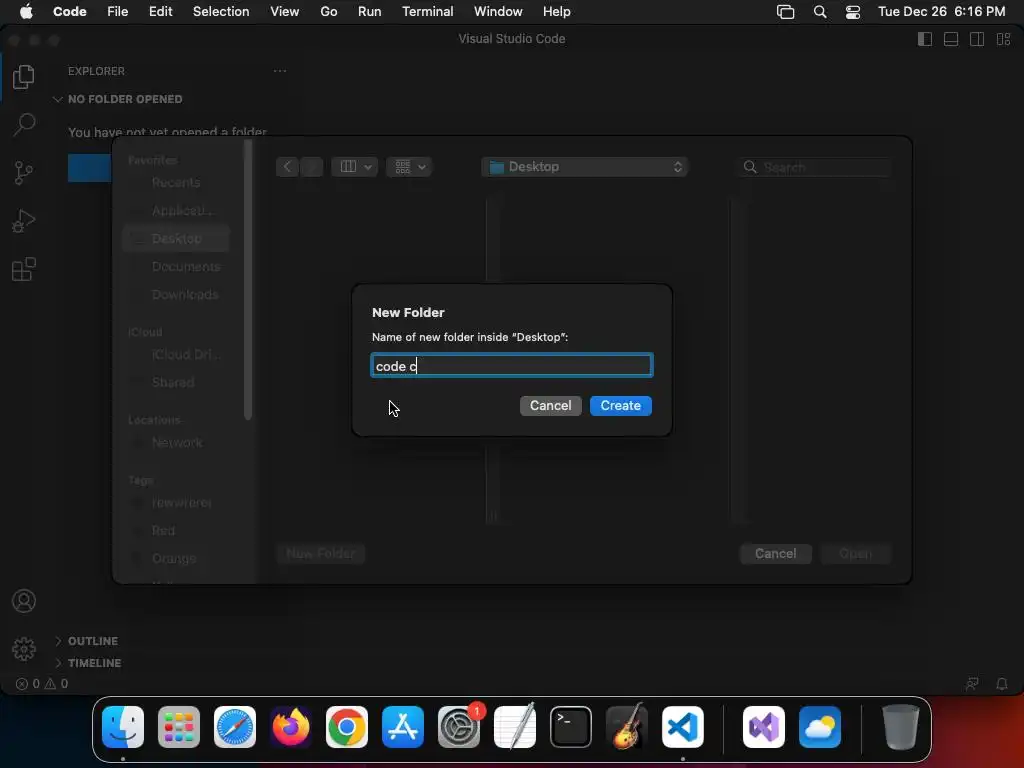Open Finder from the Dock
This screenshot has height=768, width=1024.
pos(123,727)
